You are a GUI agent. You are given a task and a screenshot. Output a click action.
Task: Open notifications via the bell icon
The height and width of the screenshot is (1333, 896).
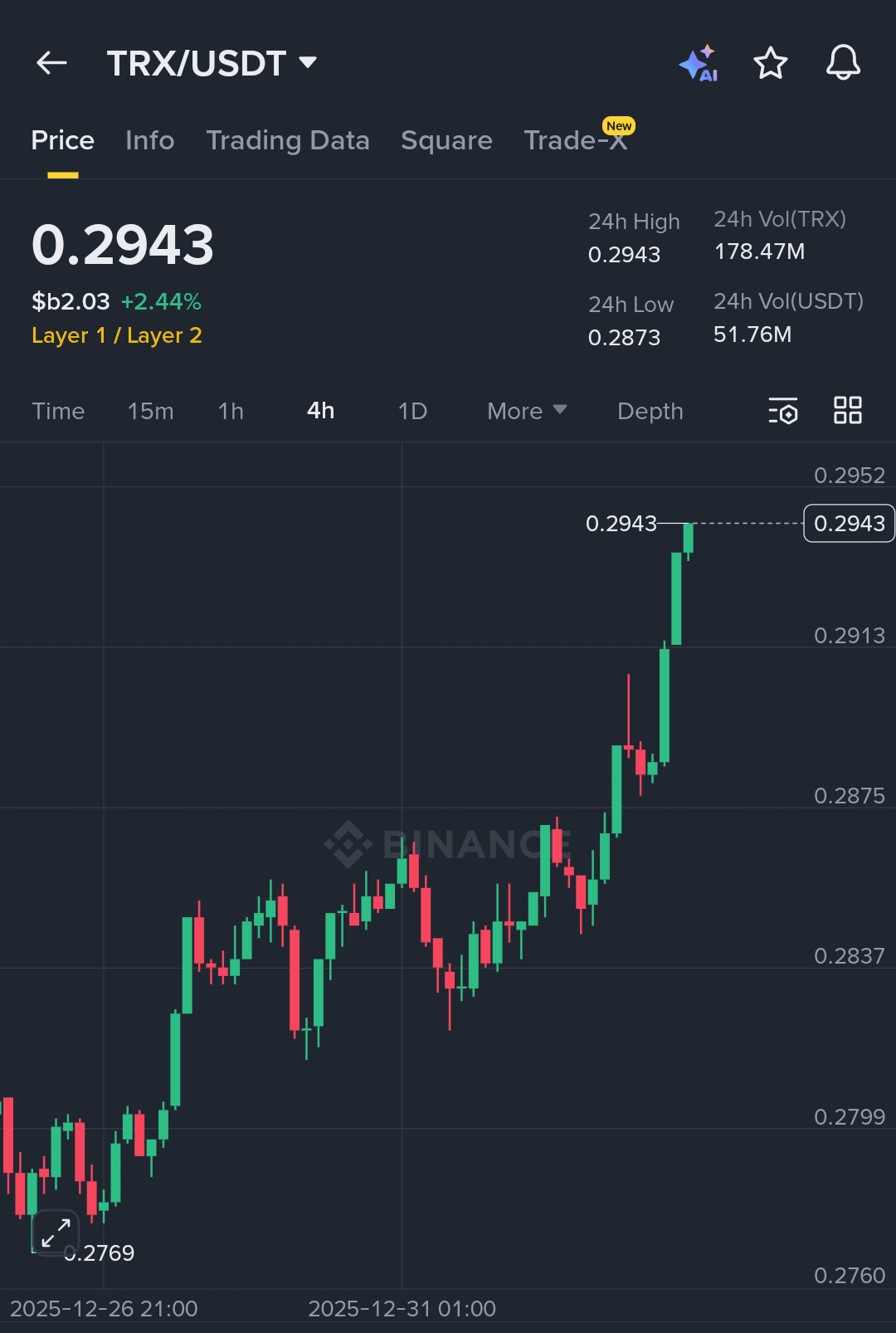(x=844, y=62)
